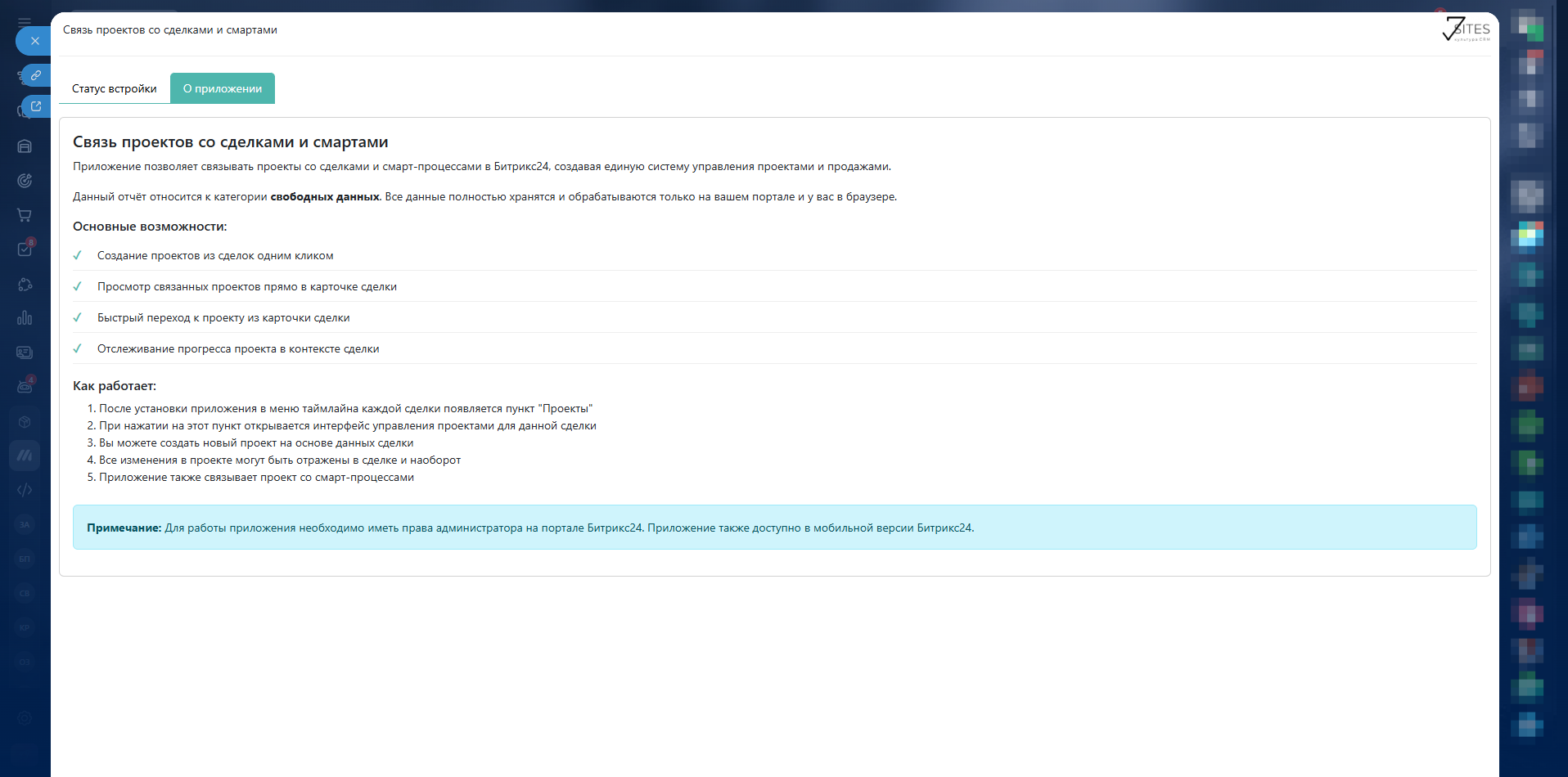Click feature Отслеживание прогресса проекта в контексте сделки

(238, 349)
